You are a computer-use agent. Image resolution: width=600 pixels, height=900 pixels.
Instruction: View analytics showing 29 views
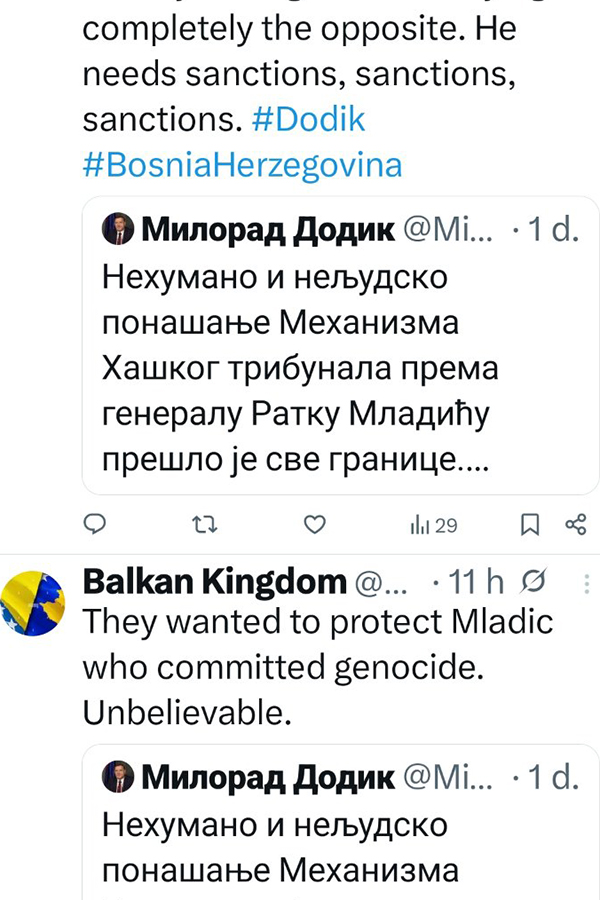click(x=433, y=525)
